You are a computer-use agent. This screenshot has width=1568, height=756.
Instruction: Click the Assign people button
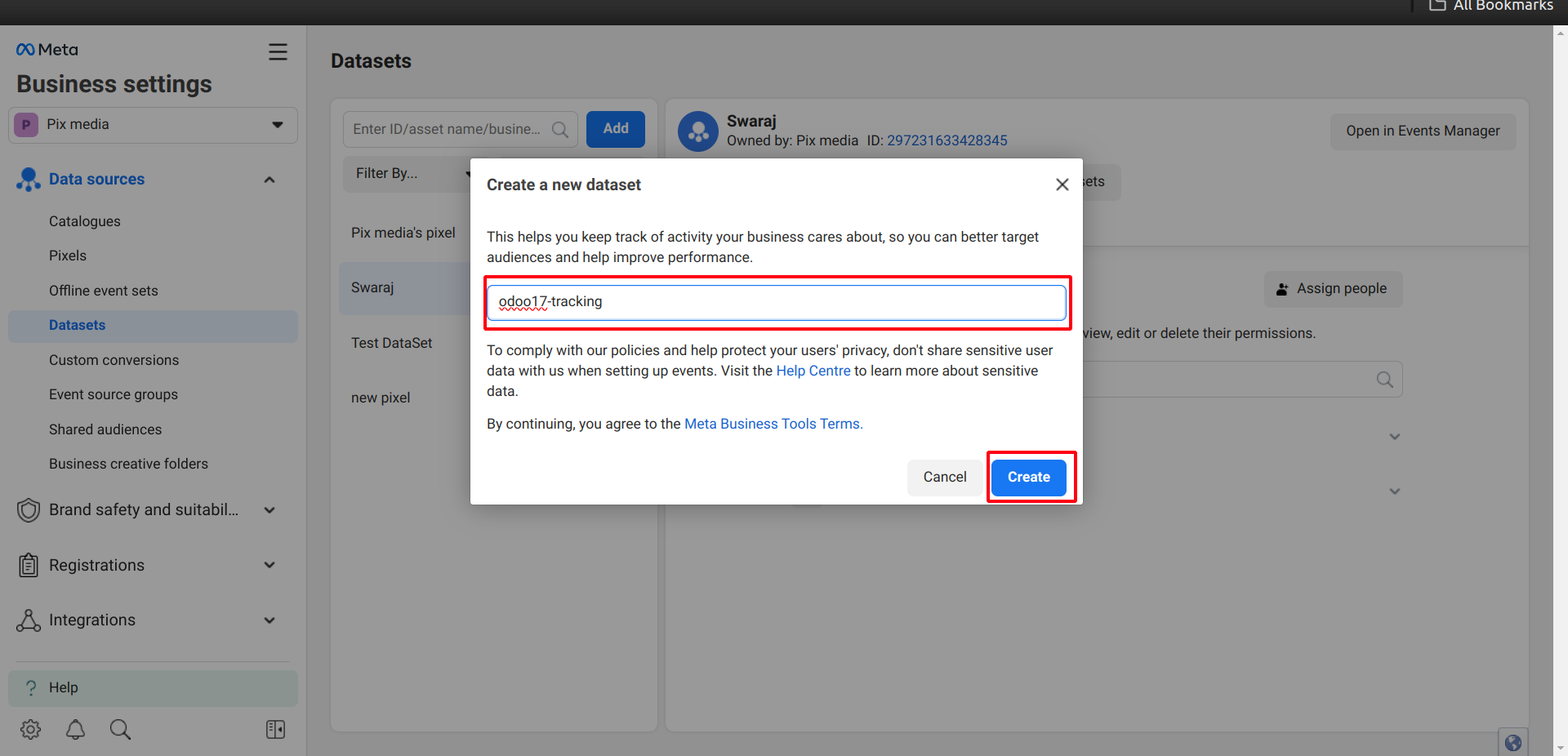(x=1333, y=289)
